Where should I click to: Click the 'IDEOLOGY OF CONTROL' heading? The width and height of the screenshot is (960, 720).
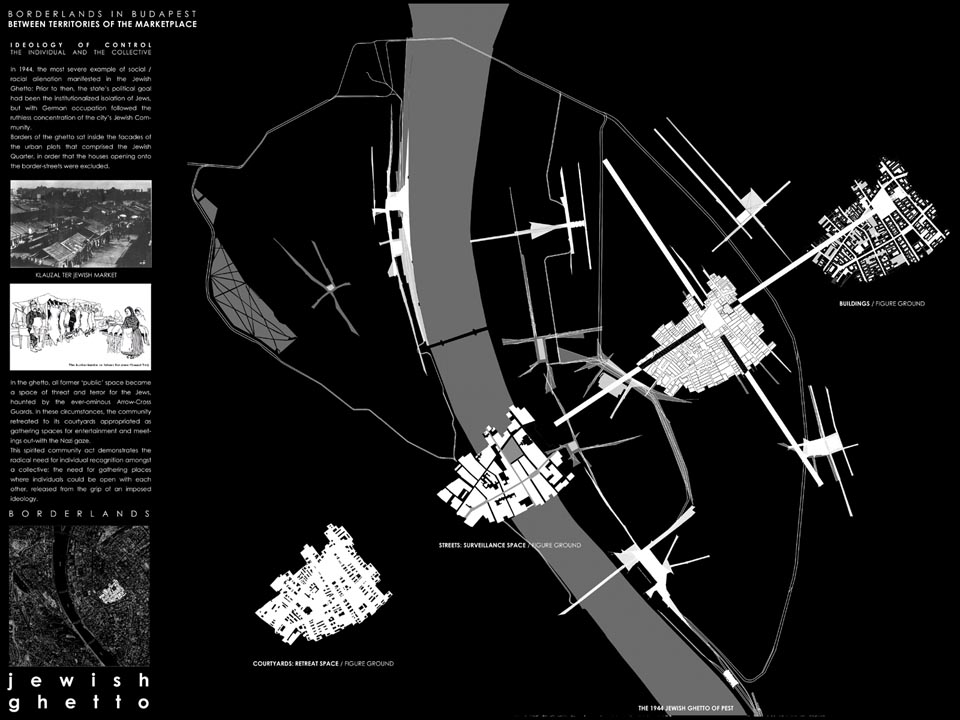pyautogui.click(x=80, y=45)
